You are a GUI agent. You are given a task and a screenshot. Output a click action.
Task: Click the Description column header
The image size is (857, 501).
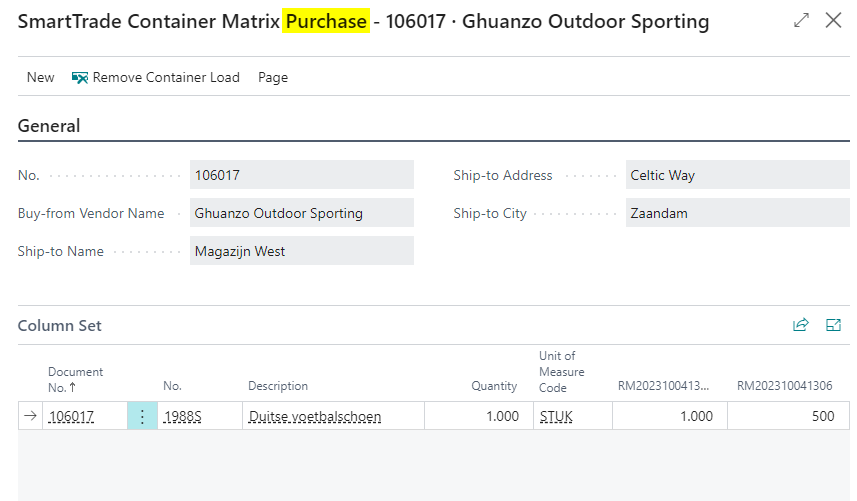(x=278, y=386)
